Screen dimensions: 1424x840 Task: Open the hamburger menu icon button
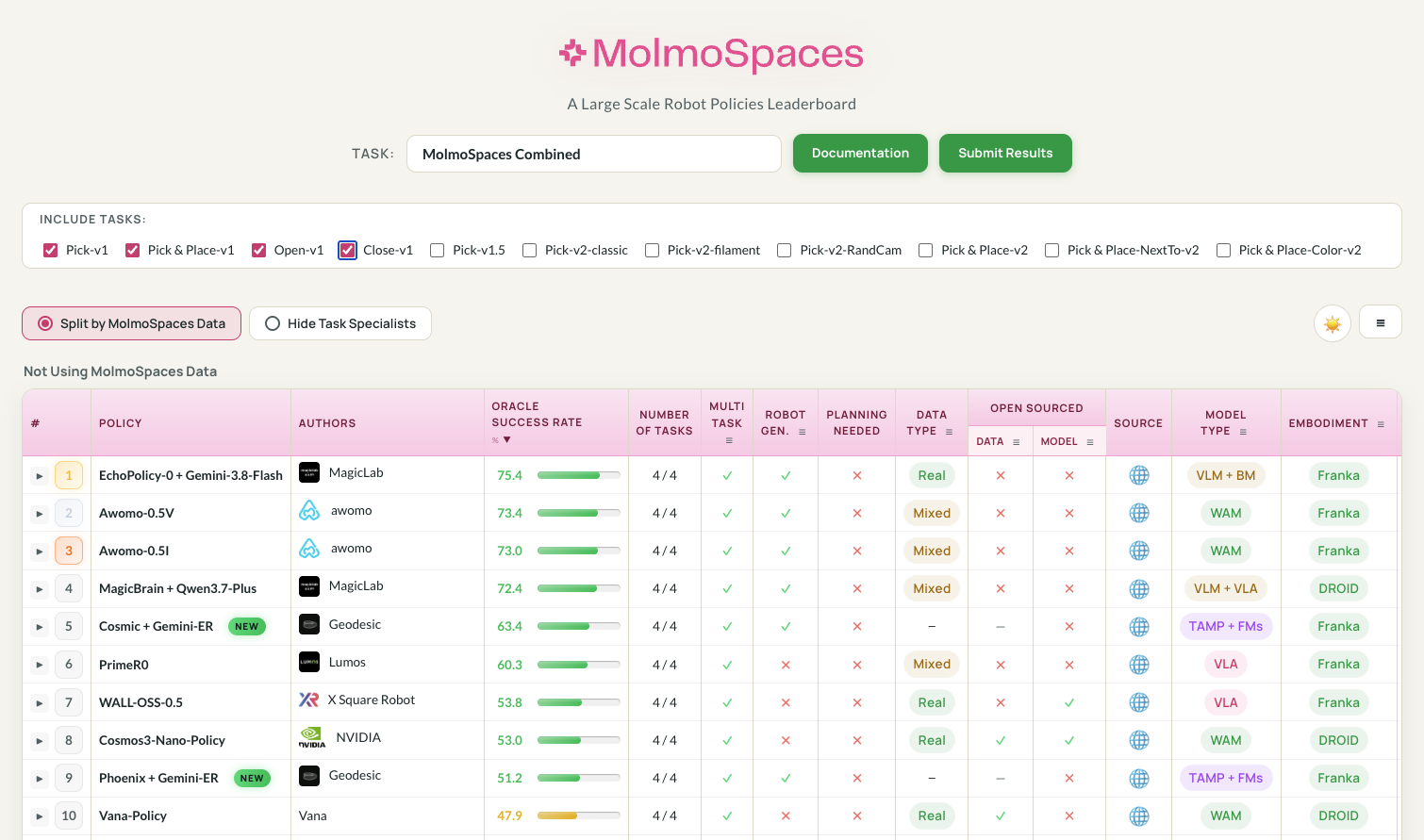click(1380, 322)
